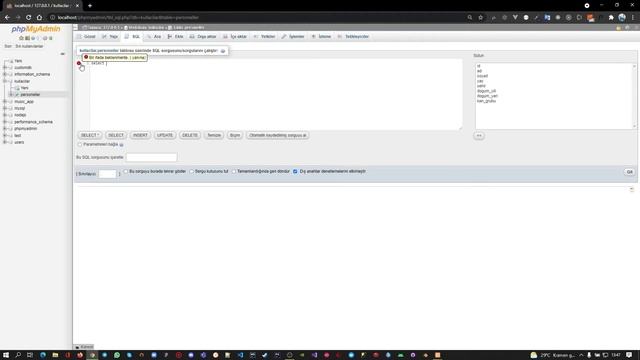This screenshot has height=360, width=640.
Task: Expand the information_schema database node
Action: click(5, 74)
